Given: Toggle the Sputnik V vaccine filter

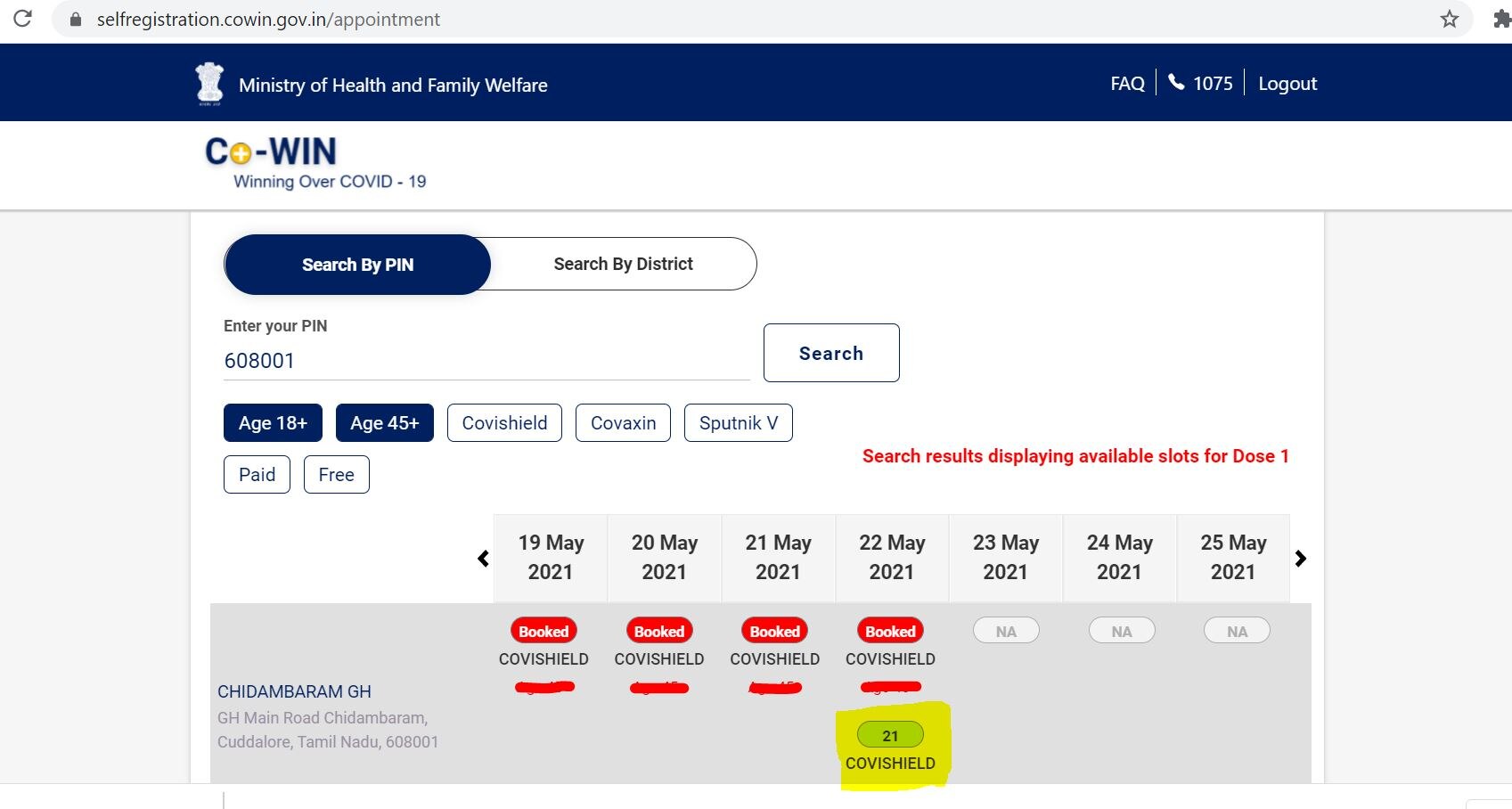Looking at the screenshot, I should pos(738,422).
